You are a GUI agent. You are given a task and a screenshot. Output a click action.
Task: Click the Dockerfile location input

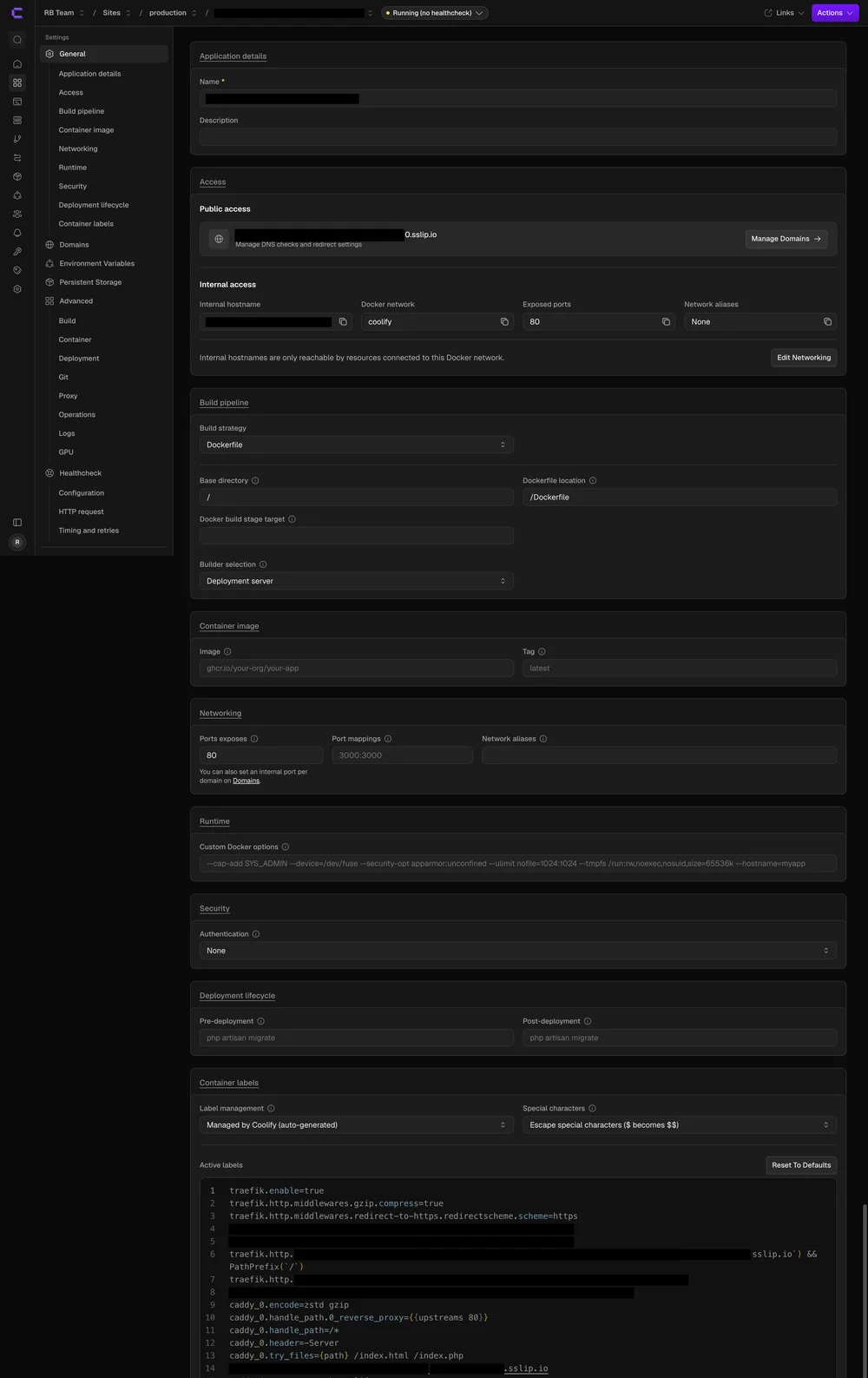click(680, 498)
